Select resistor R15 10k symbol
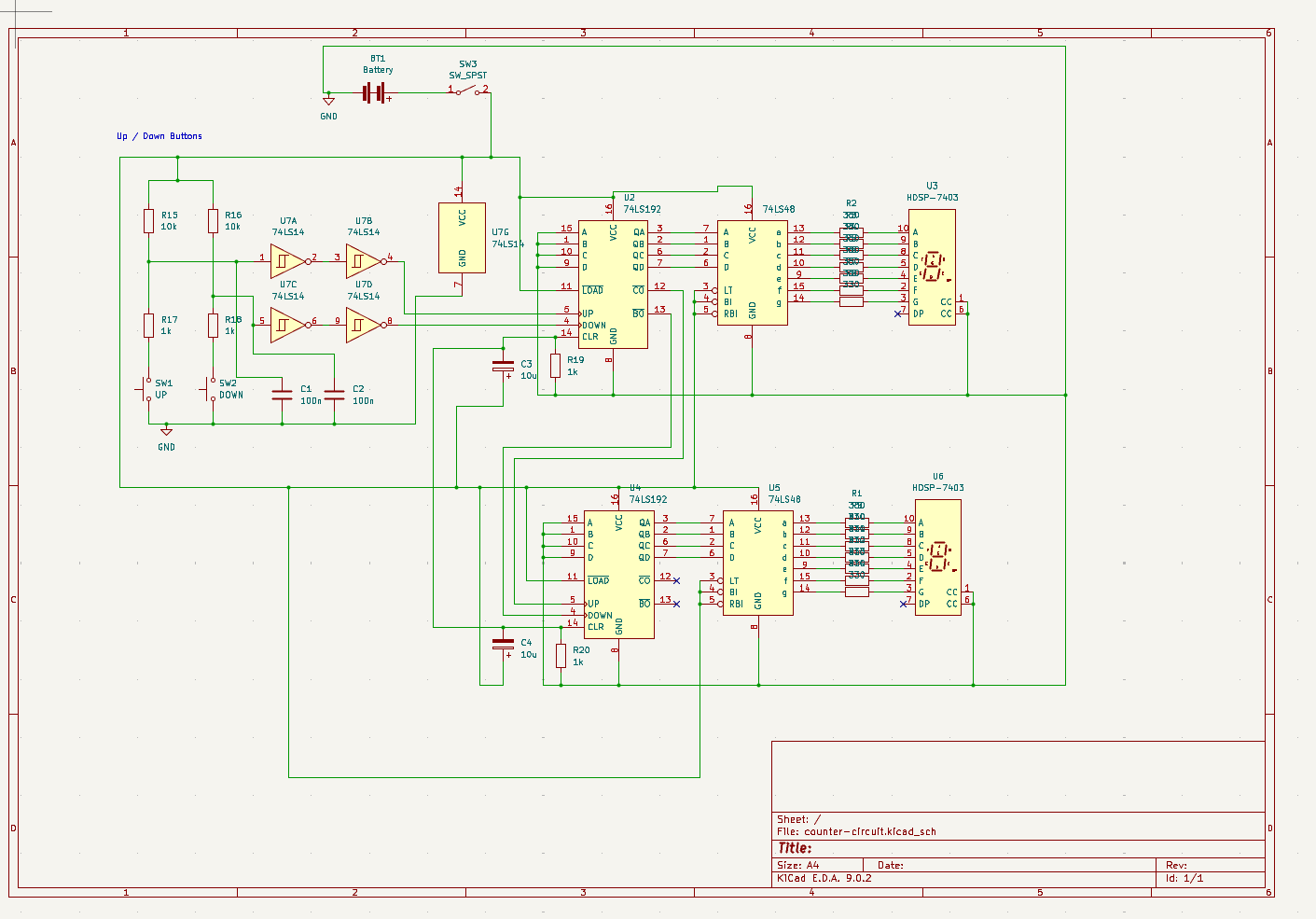The image size is (1316, 919). coord(148,221)
